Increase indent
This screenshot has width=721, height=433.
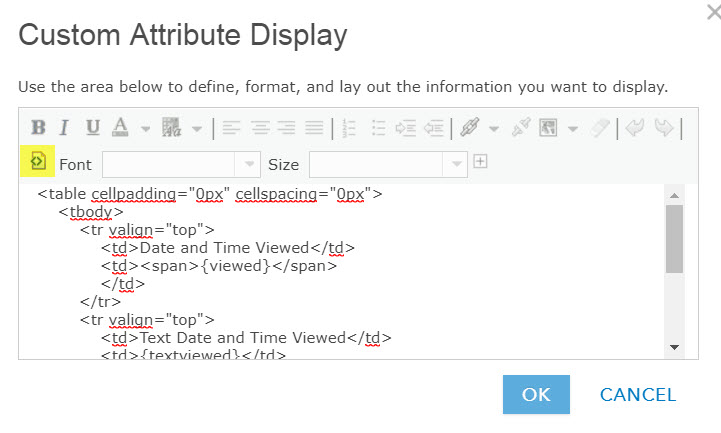click(x=406, y=128)
